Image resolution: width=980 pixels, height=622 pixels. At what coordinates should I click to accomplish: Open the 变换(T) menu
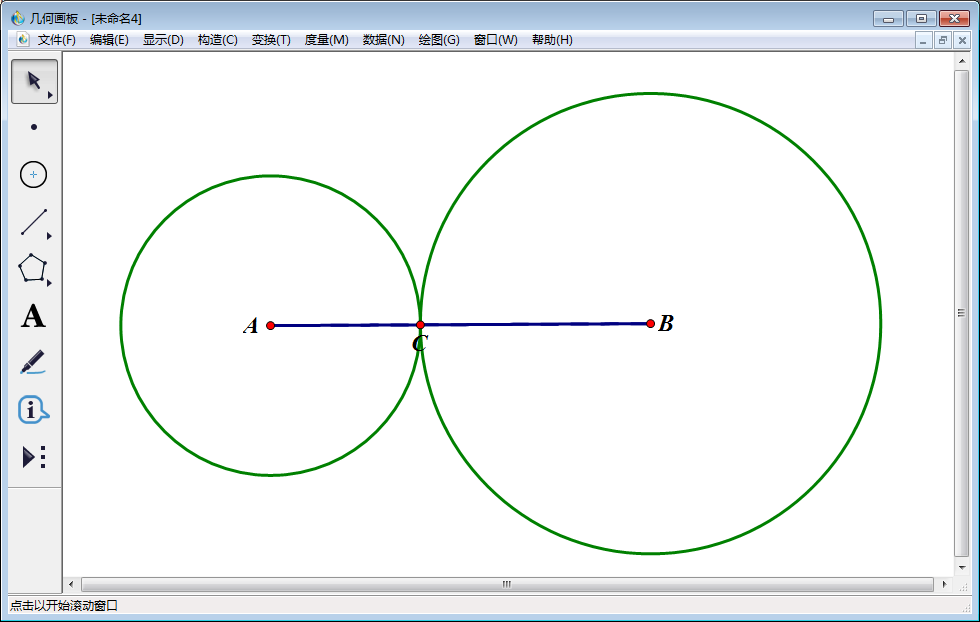(271, 40)
